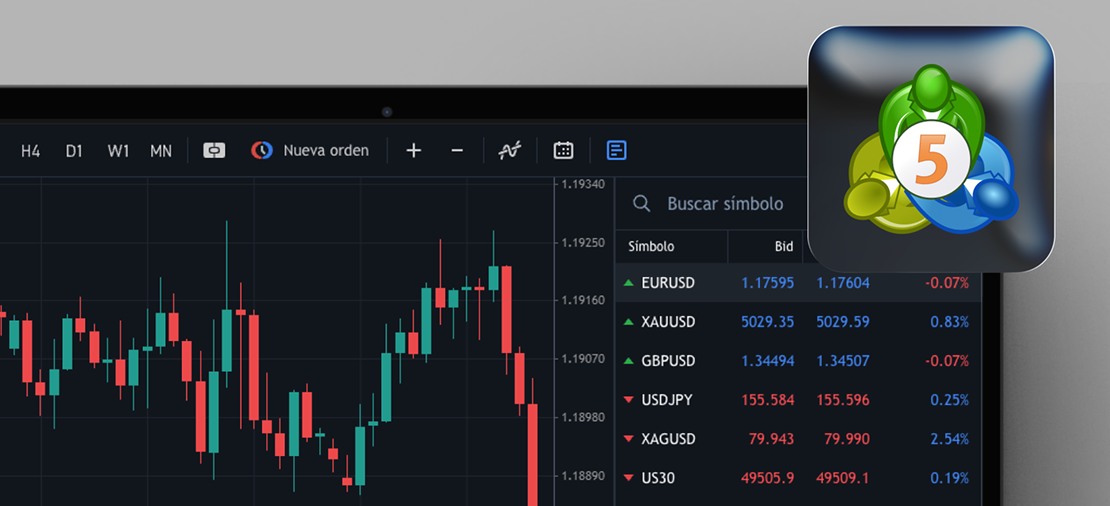Click XAGUSD daily change 2.54%

[x=949, y=439]
